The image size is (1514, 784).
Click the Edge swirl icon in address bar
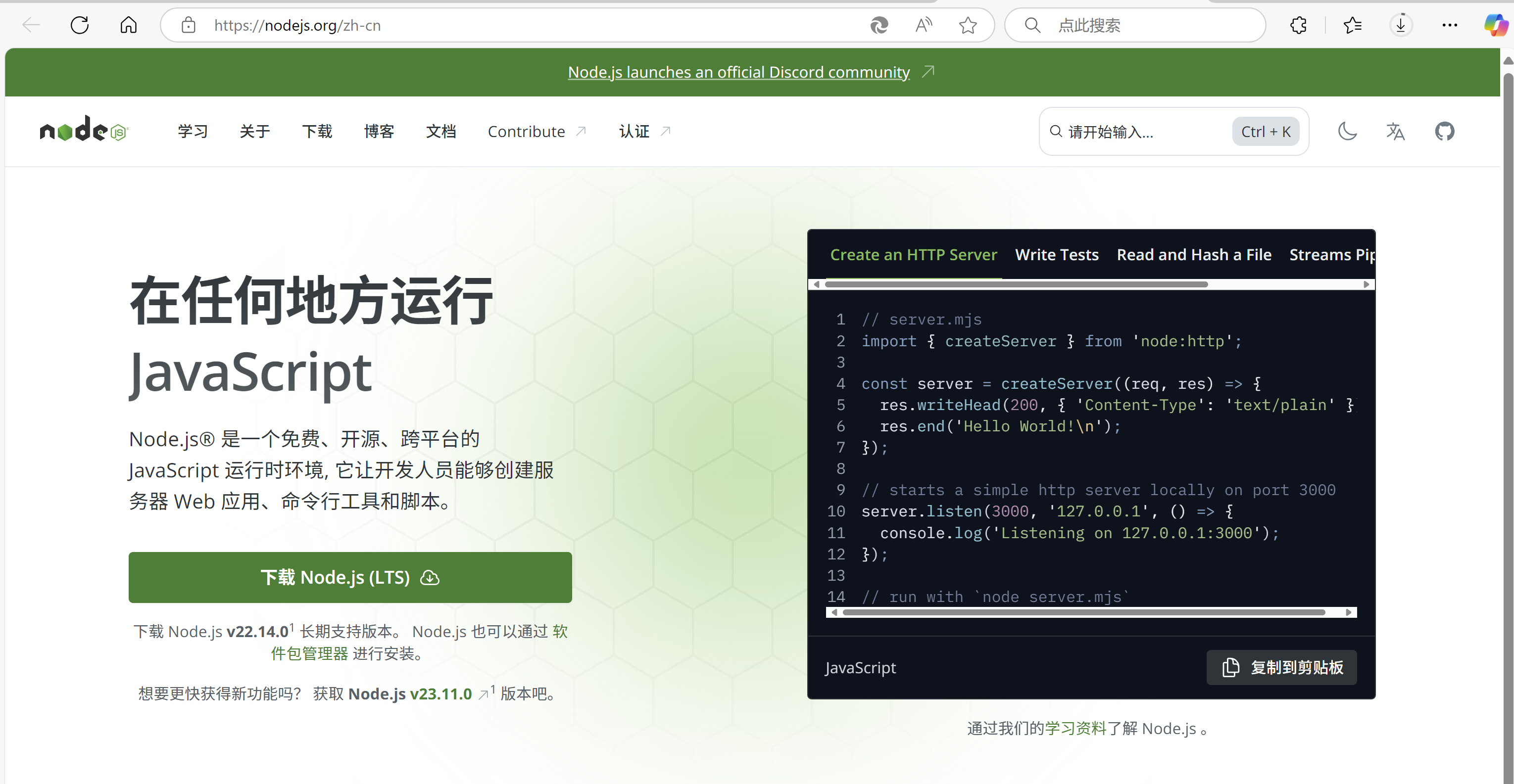point(879,25)
